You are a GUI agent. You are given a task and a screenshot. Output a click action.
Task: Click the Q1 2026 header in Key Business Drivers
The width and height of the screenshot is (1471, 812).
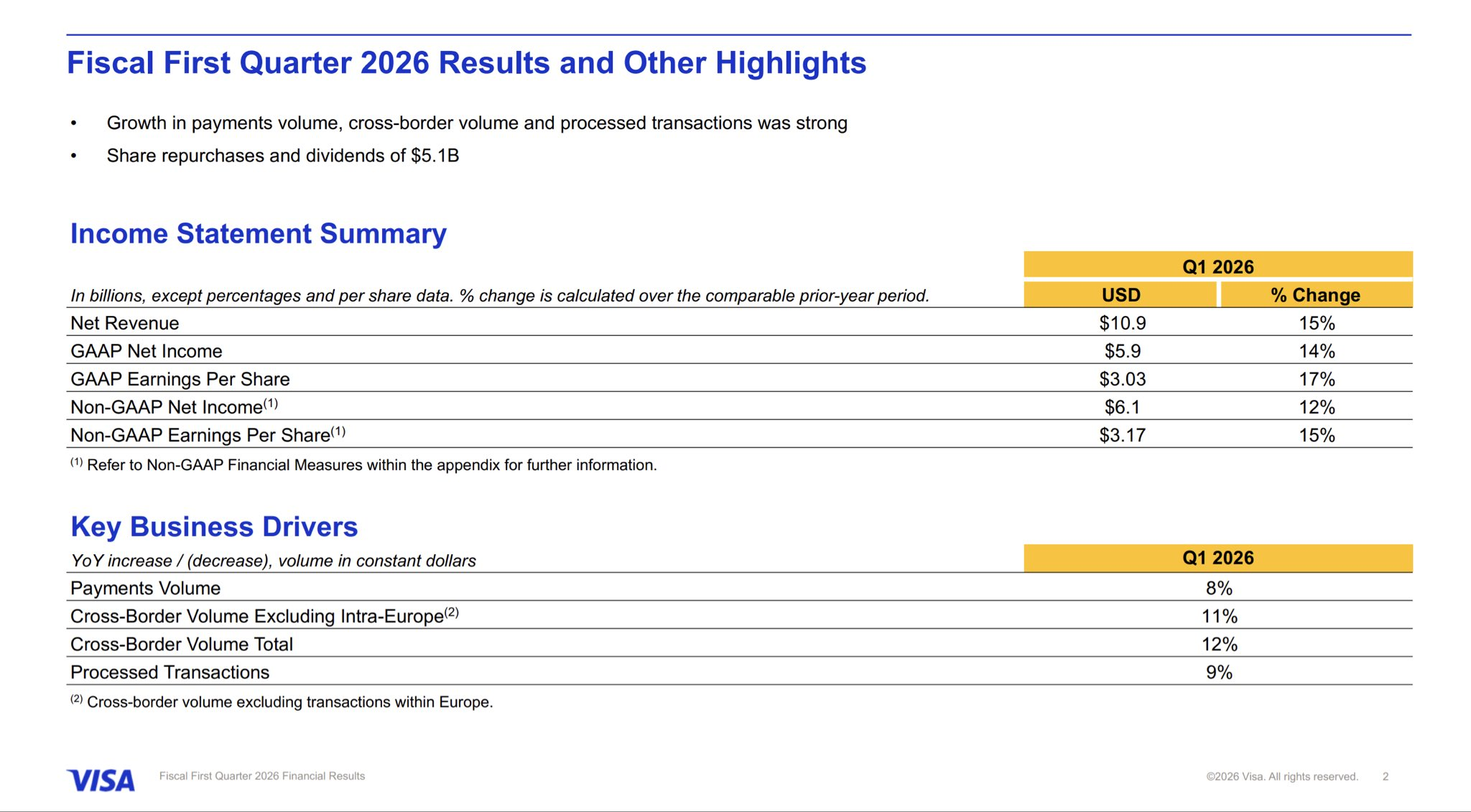tap(1217, 558)
